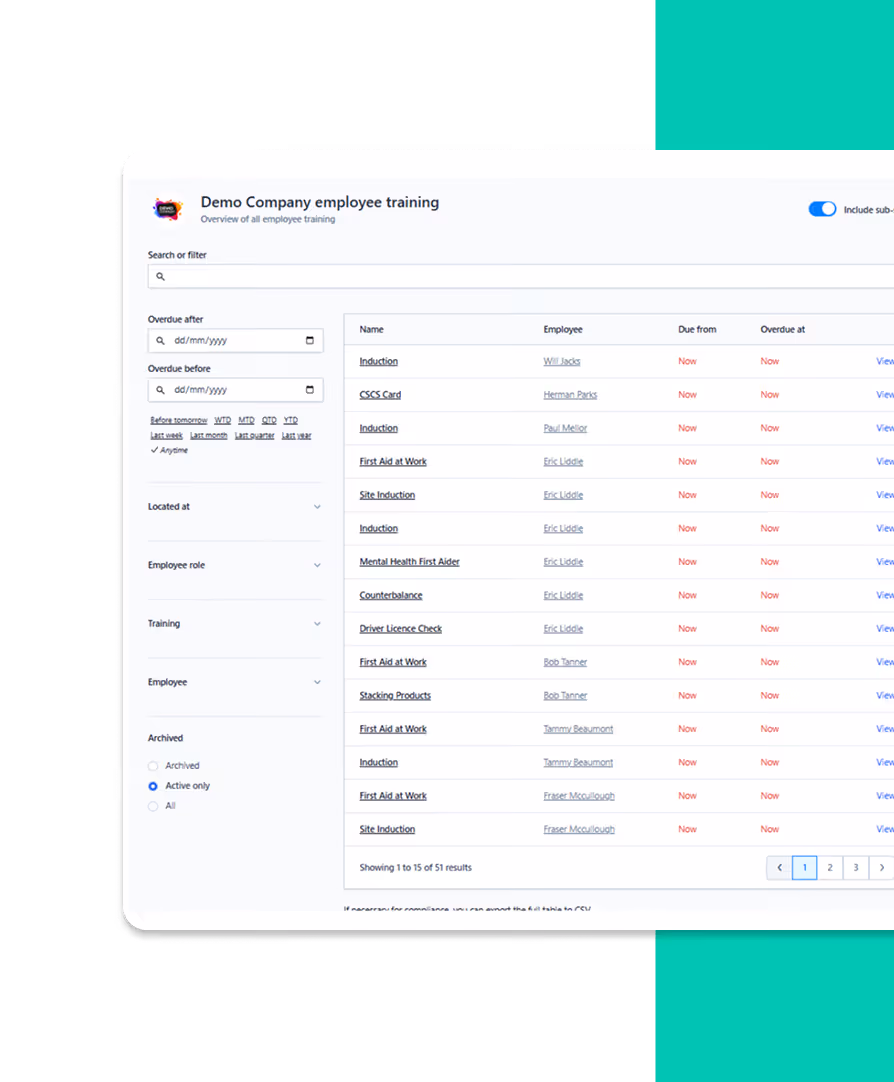Open Paul Mellor employee link
894x1082 pixels.
[565, 428]
